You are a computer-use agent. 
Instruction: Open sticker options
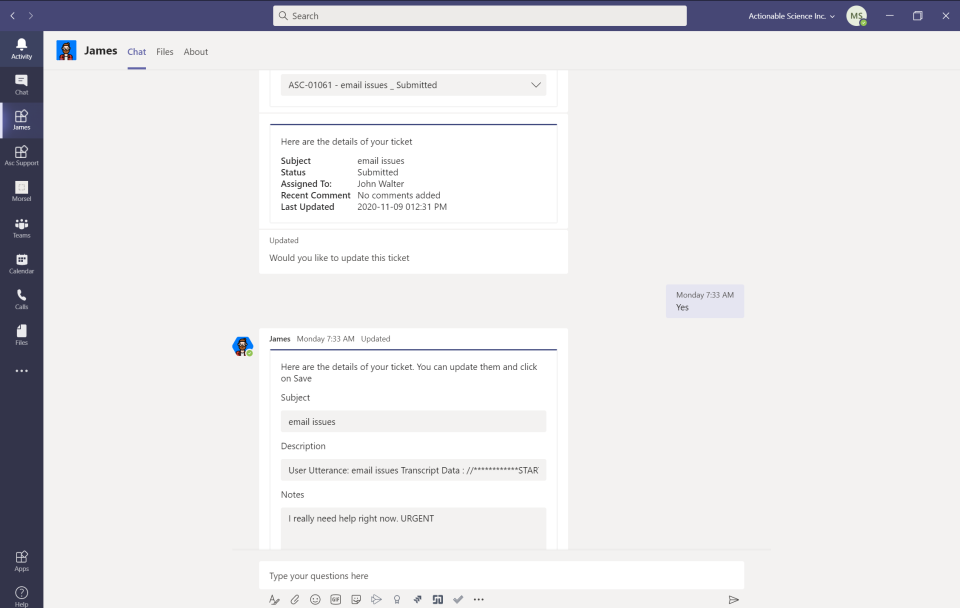(x=356, y=599)
